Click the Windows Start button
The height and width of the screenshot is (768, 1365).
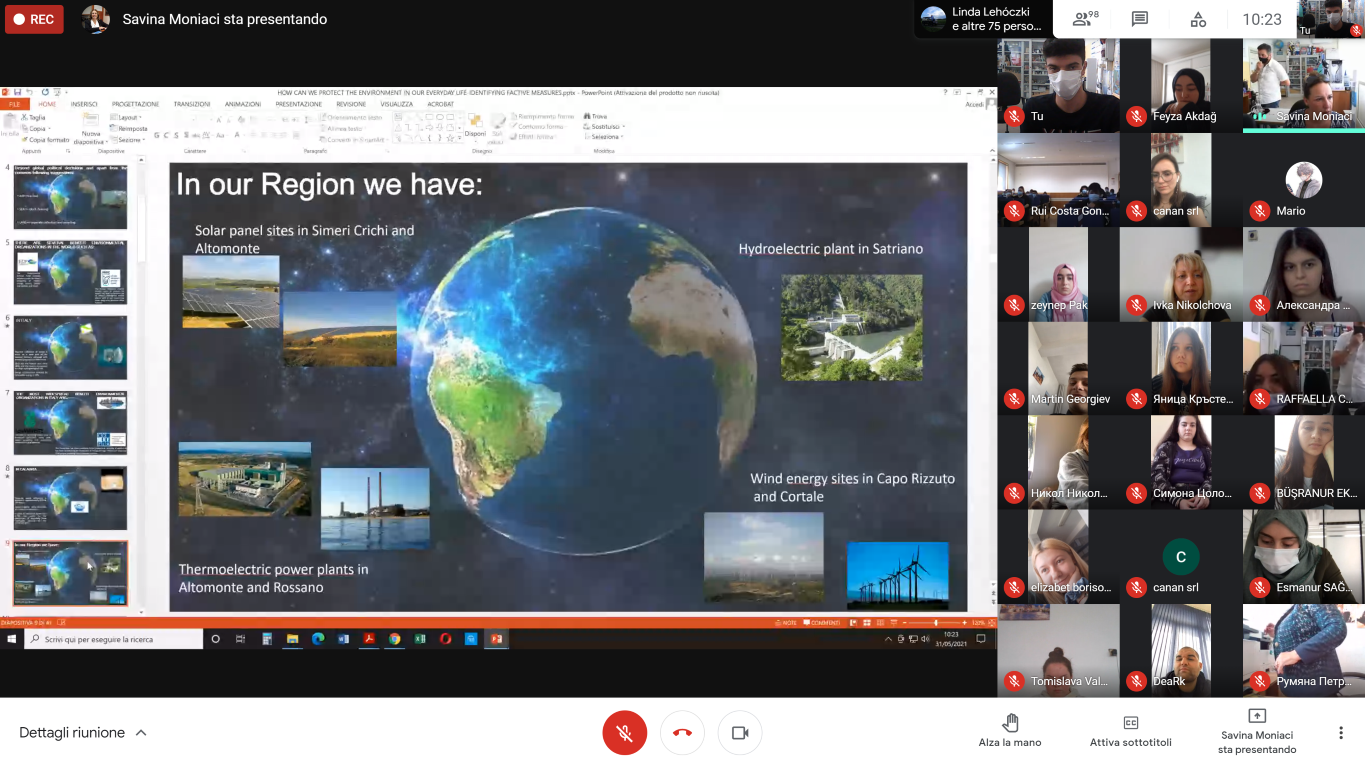pyautogui.click(x=12, y=639)
